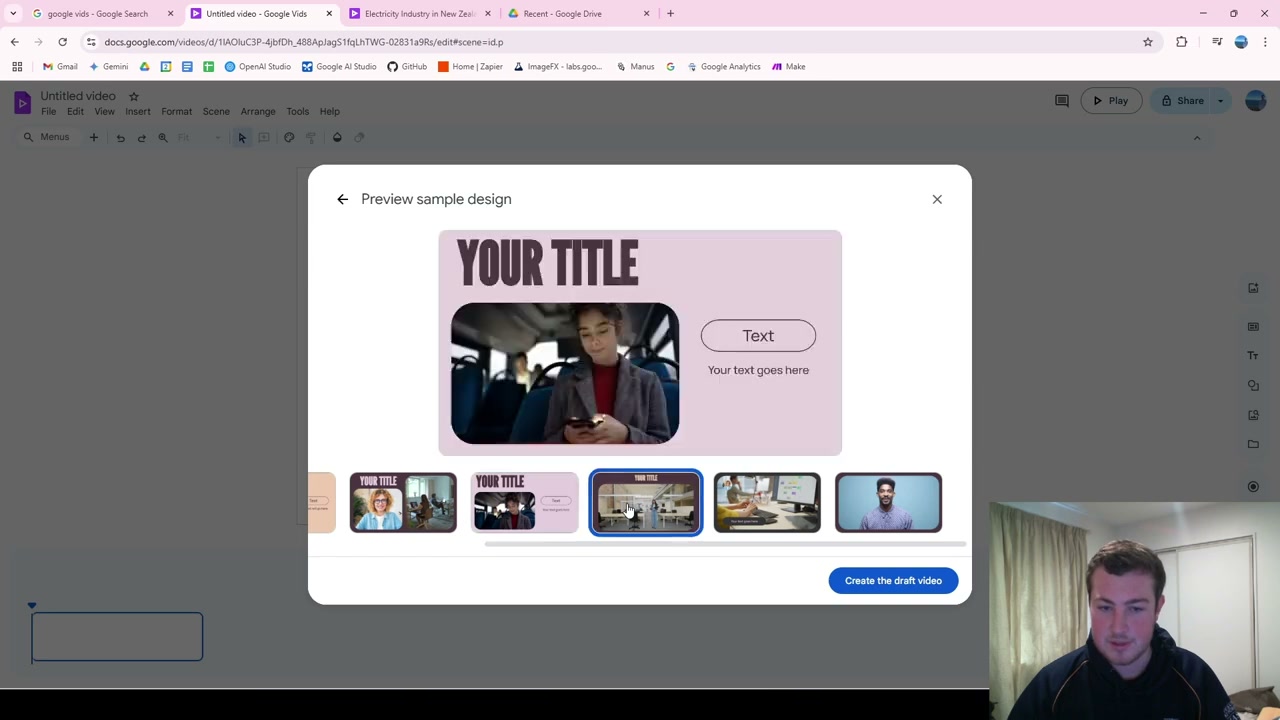Select the empty scene in the timeline
The width and height of the screenshot is (1280, 720).
(117, 637)
